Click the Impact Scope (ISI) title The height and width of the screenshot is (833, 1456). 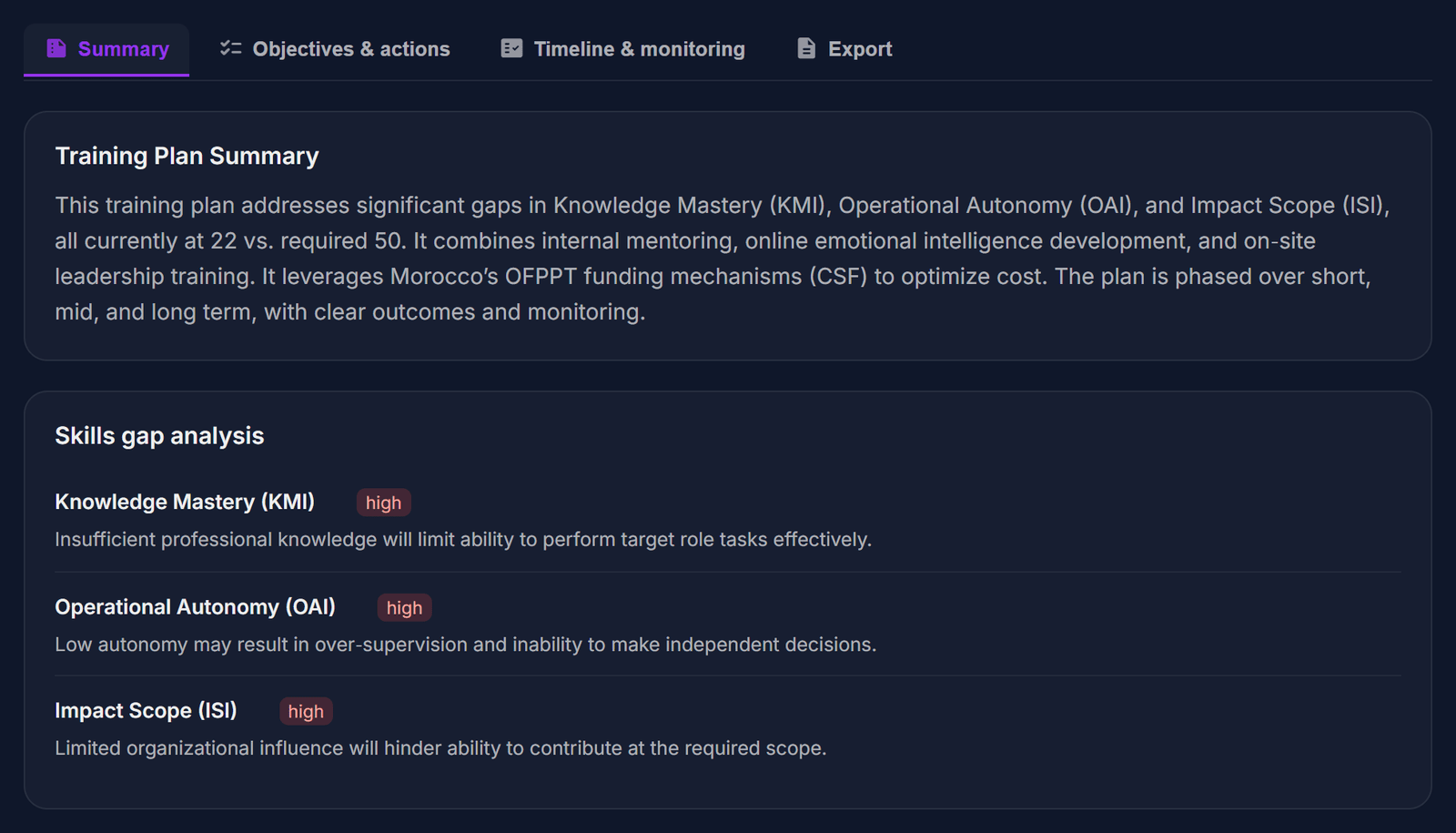(x=146, y=710)
